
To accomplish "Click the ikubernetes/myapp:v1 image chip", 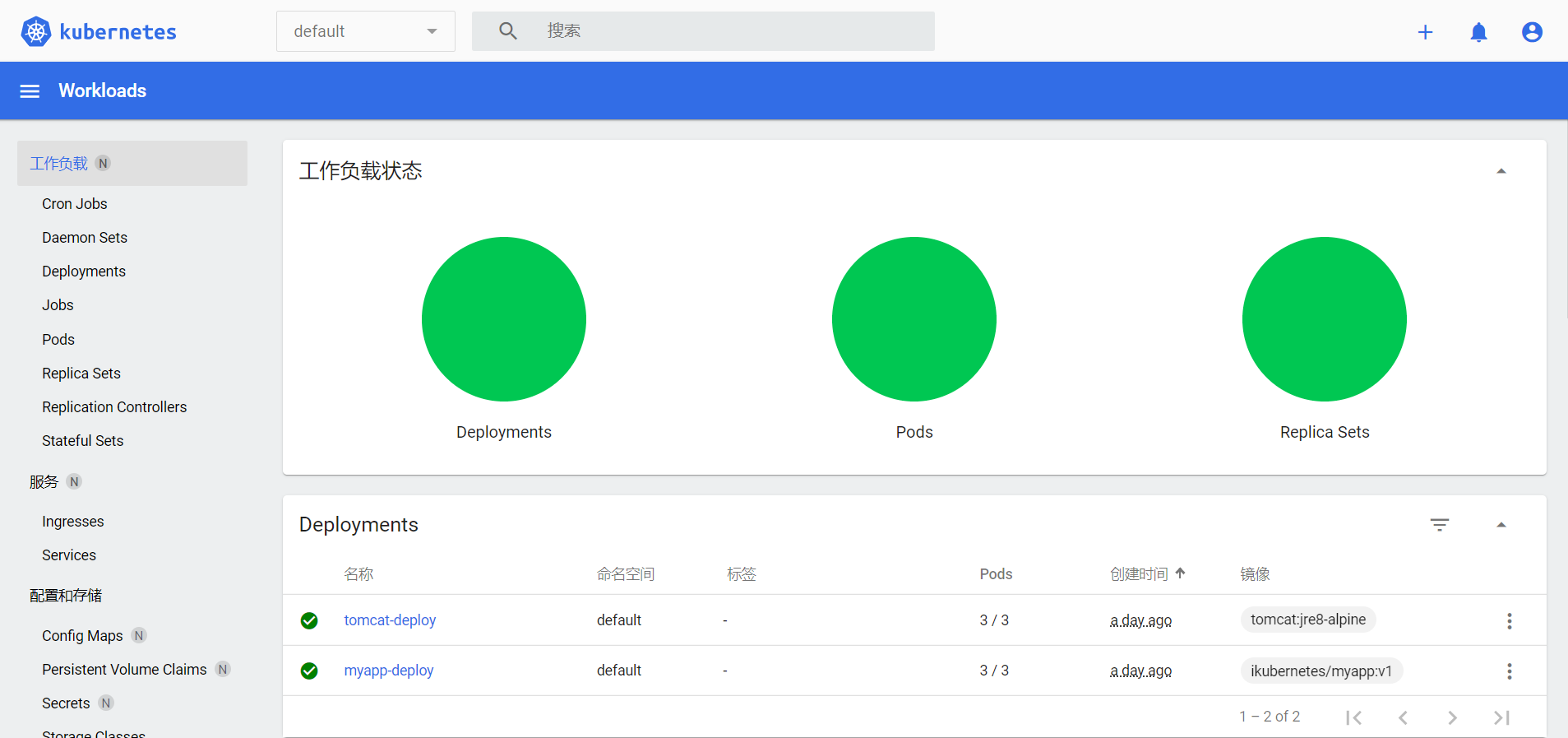I will [1321, 671].
